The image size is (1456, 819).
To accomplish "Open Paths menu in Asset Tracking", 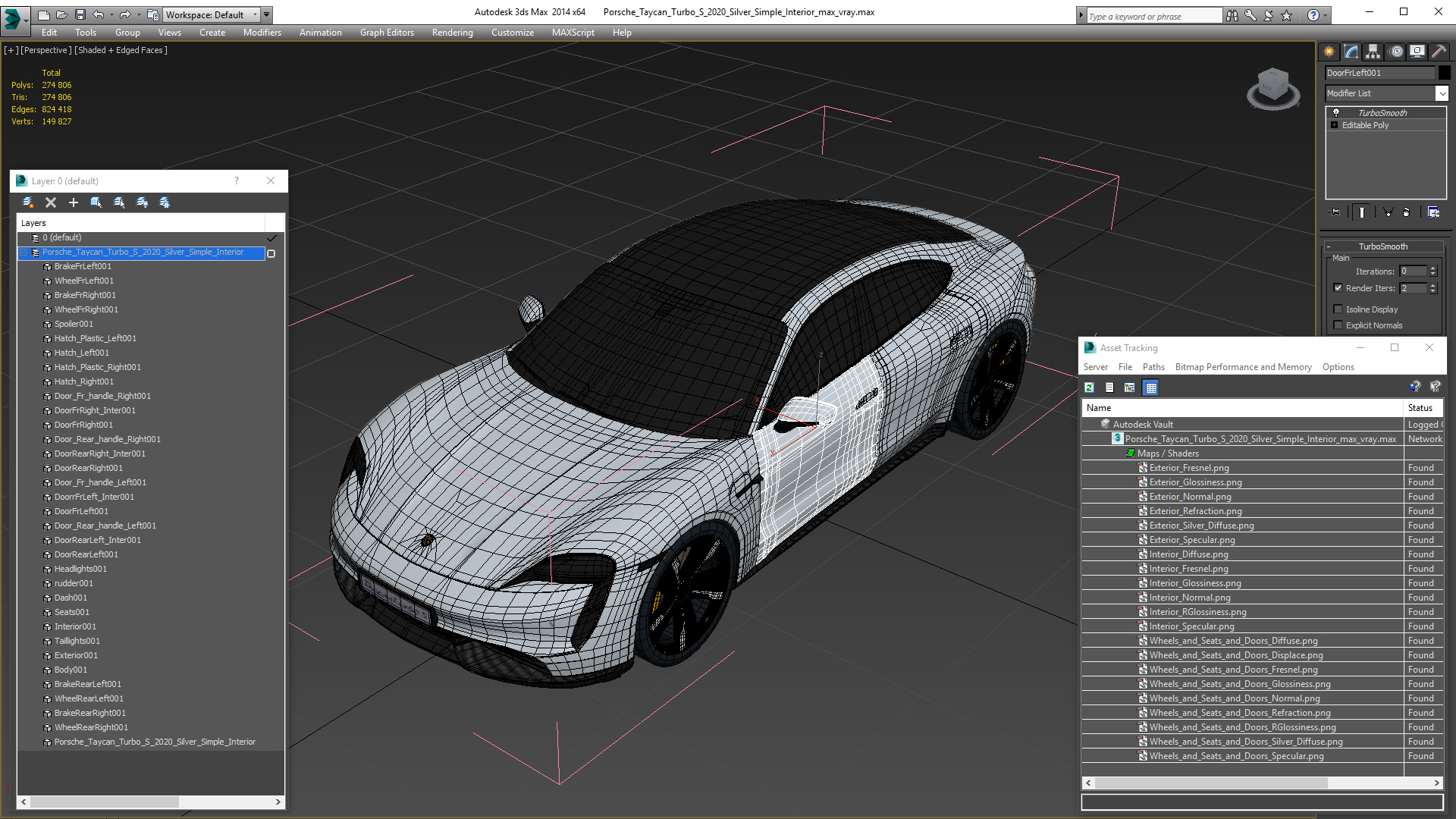I will tap(1153, 367).
